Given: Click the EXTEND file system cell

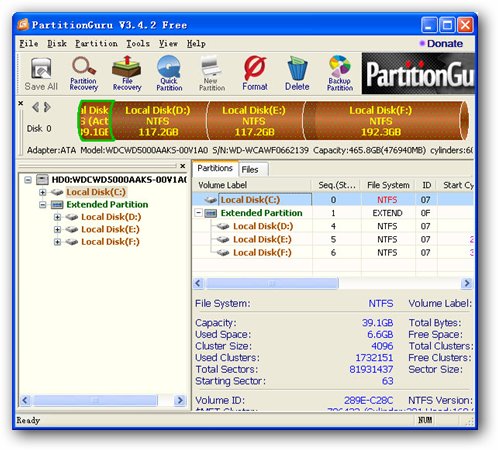Looking at the screenshot, I should point(387,213).
